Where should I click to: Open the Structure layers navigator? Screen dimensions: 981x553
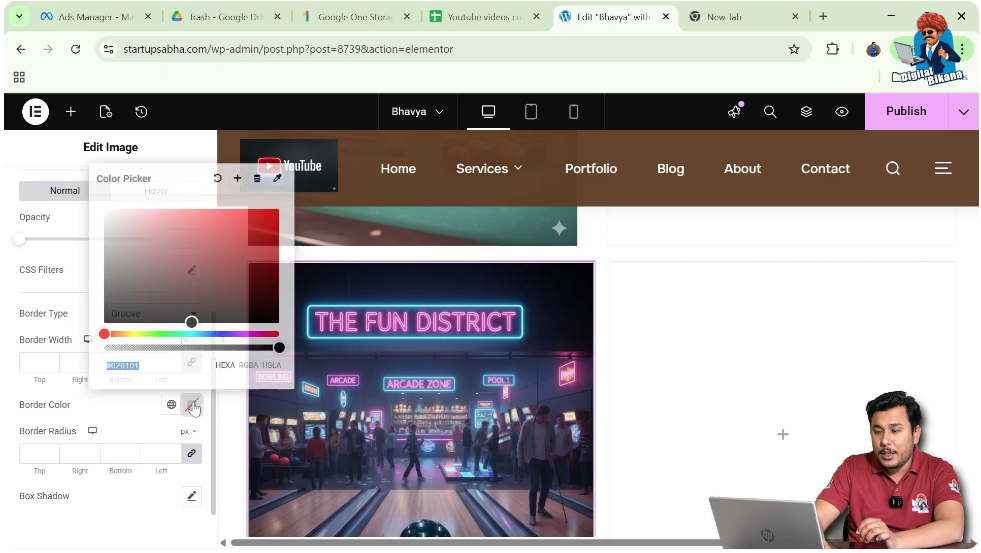[x=806, y=112]
